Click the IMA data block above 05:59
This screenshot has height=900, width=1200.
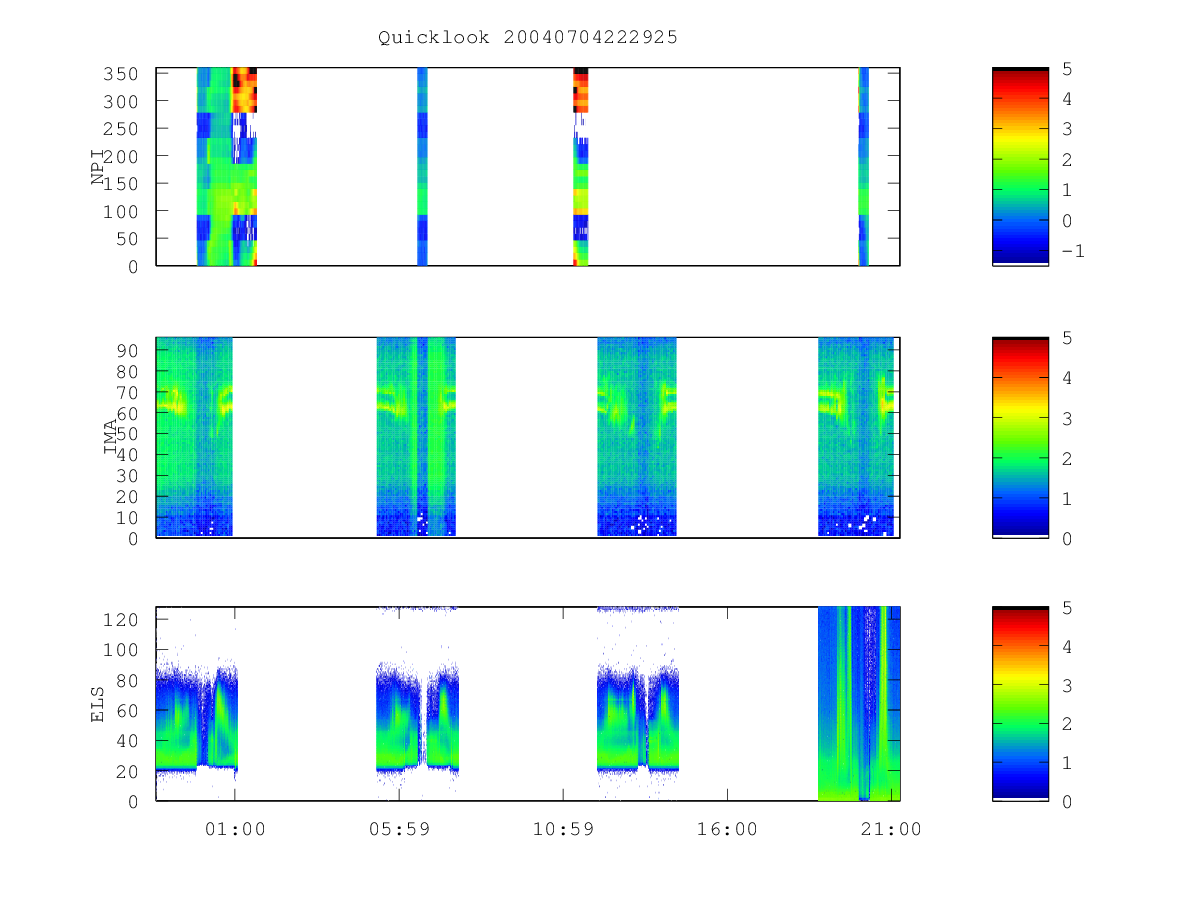(x=416, y=437)
